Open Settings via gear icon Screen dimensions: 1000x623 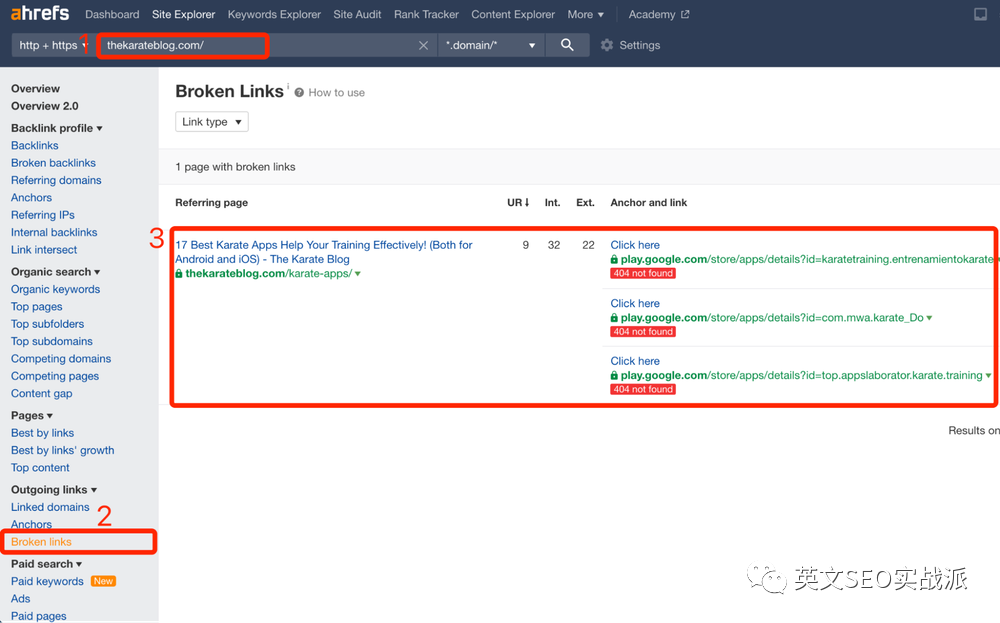[607, 45]
